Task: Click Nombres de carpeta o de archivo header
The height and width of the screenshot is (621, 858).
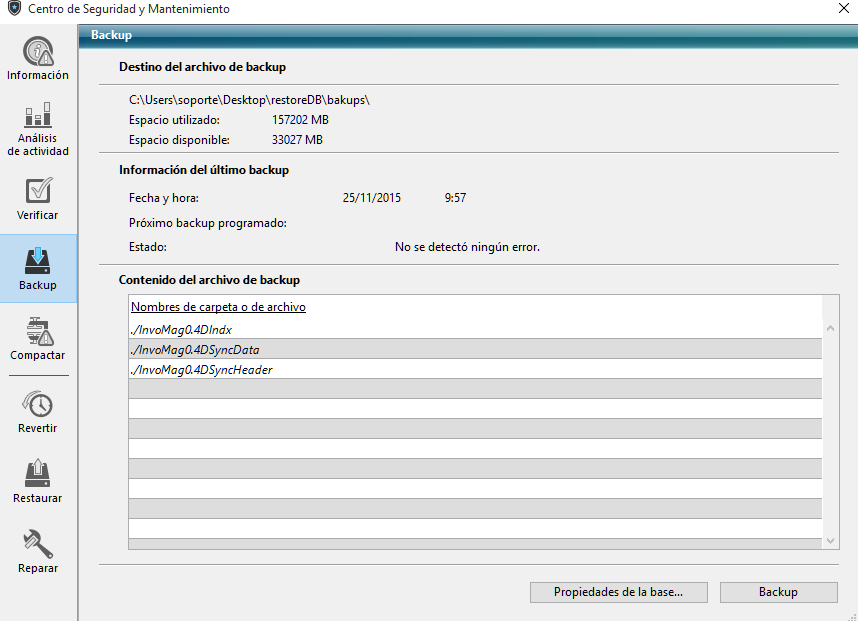Action: pos(218,307)
